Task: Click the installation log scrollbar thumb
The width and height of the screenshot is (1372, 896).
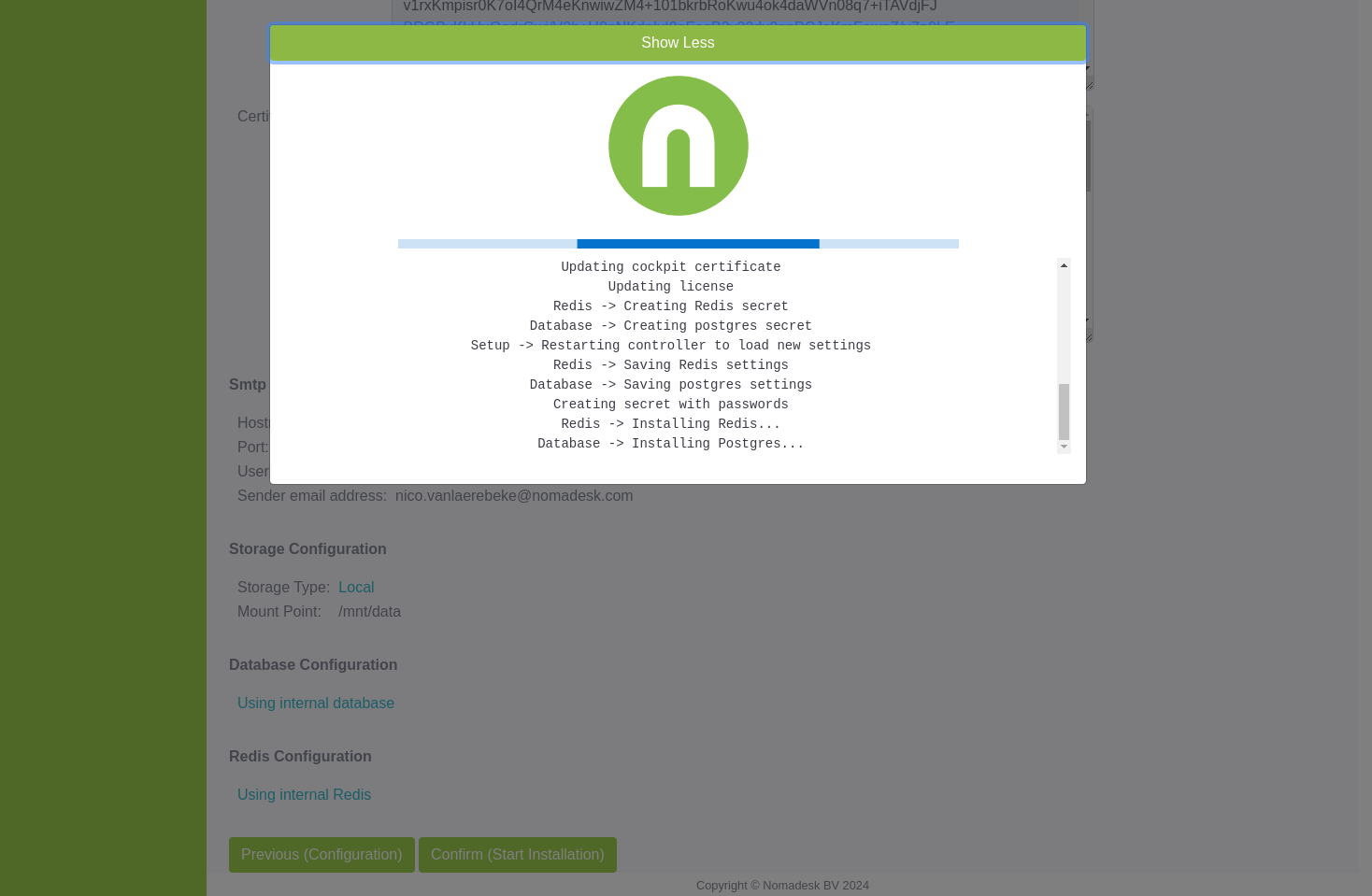Action: 1064,411
